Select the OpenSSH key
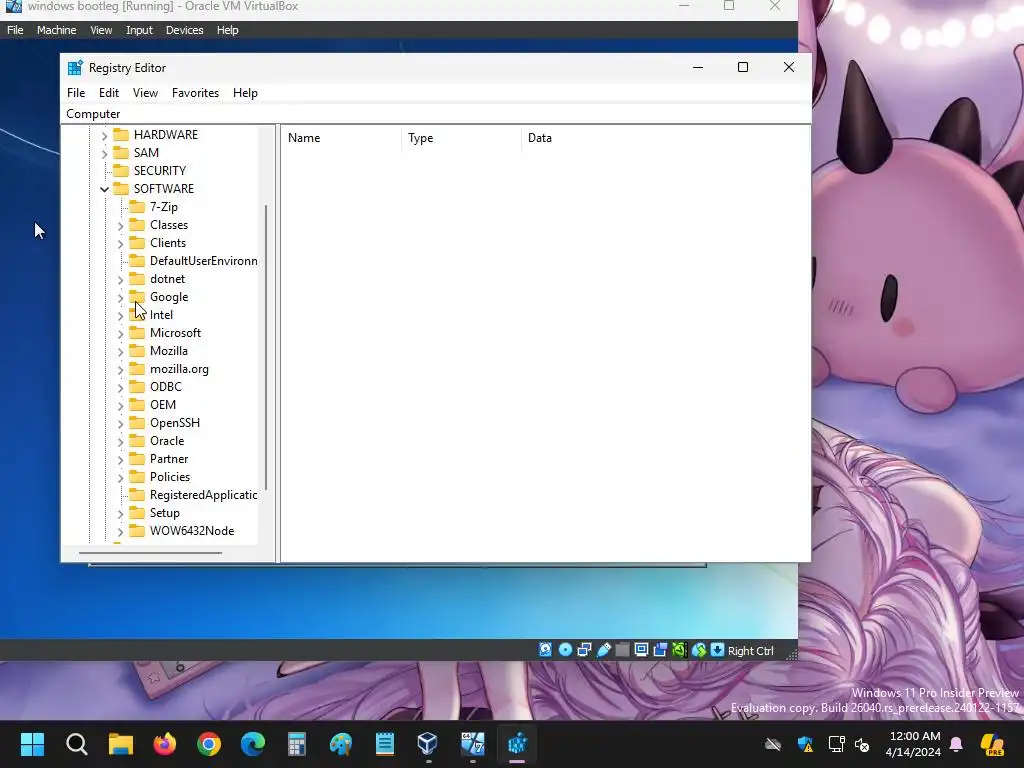 click(x=174, y=423)
